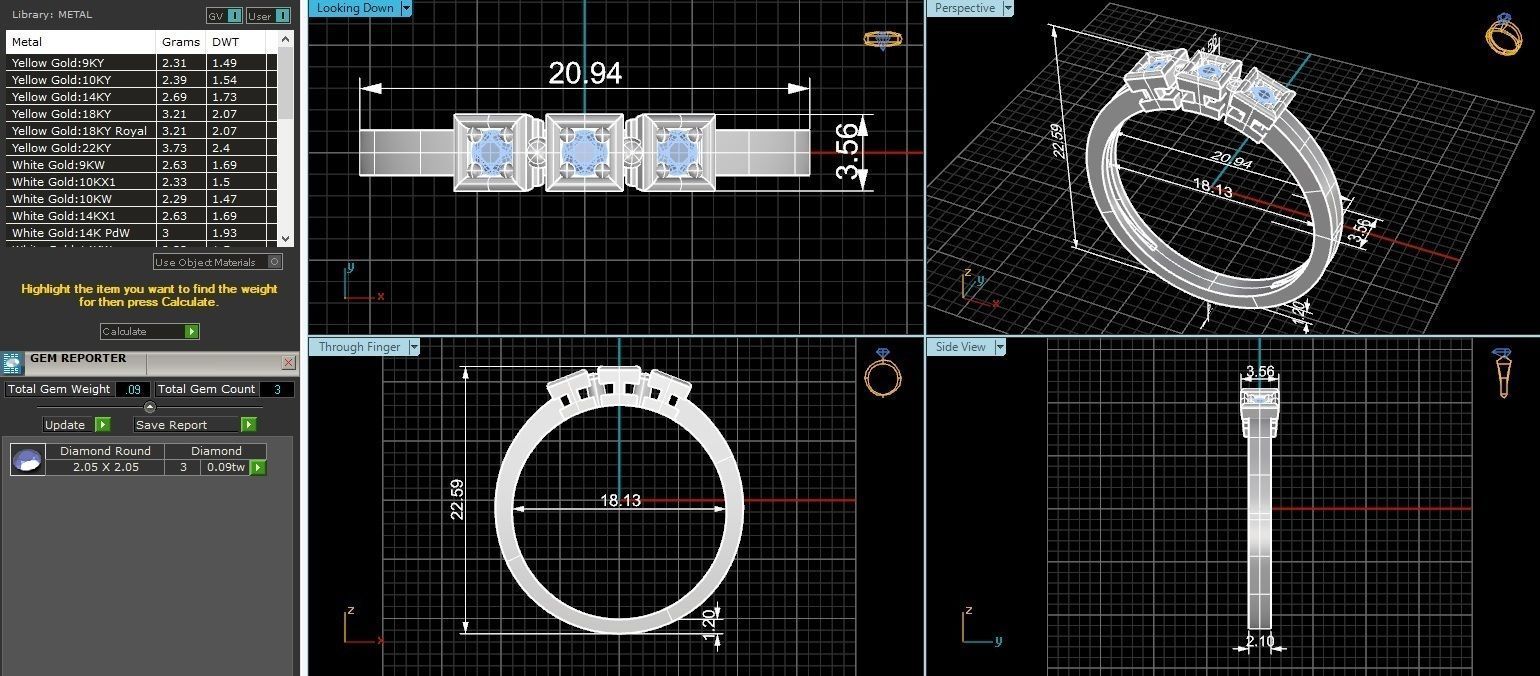1540x676 pixels.
Task: Select the Yellow Gold:14KY row
Action: (x=140, y=97)
